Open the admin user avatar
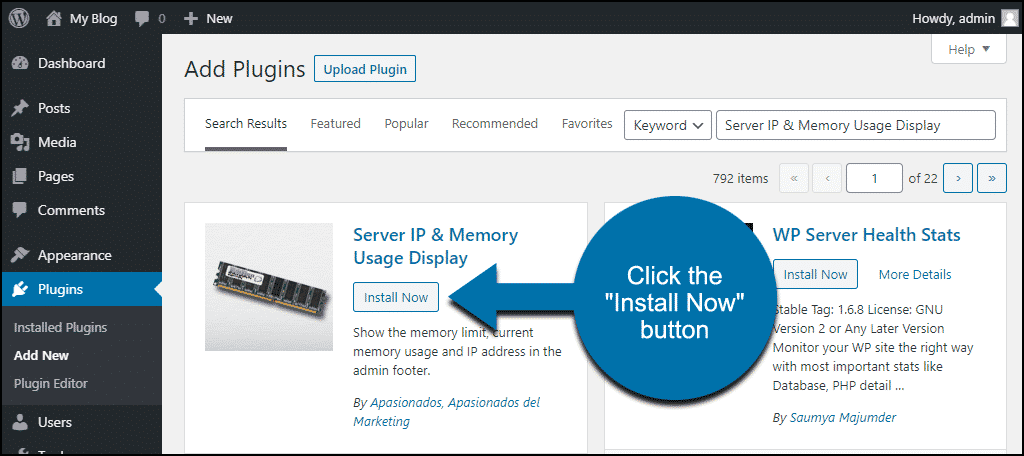 1009,18
